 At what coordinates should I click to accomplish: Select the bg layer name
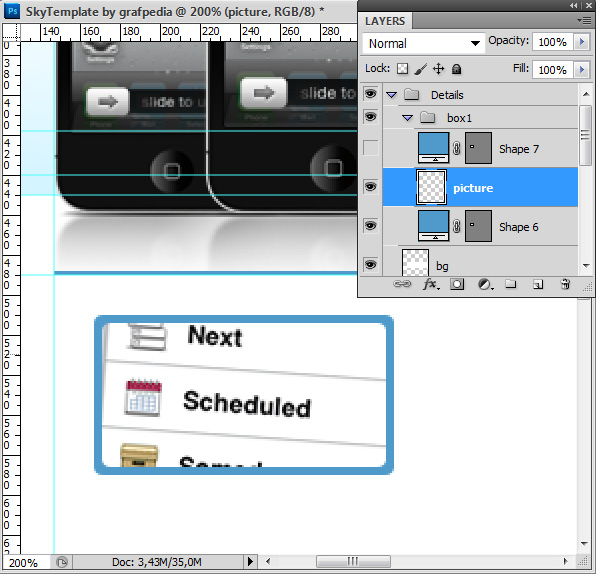[442, 266]
